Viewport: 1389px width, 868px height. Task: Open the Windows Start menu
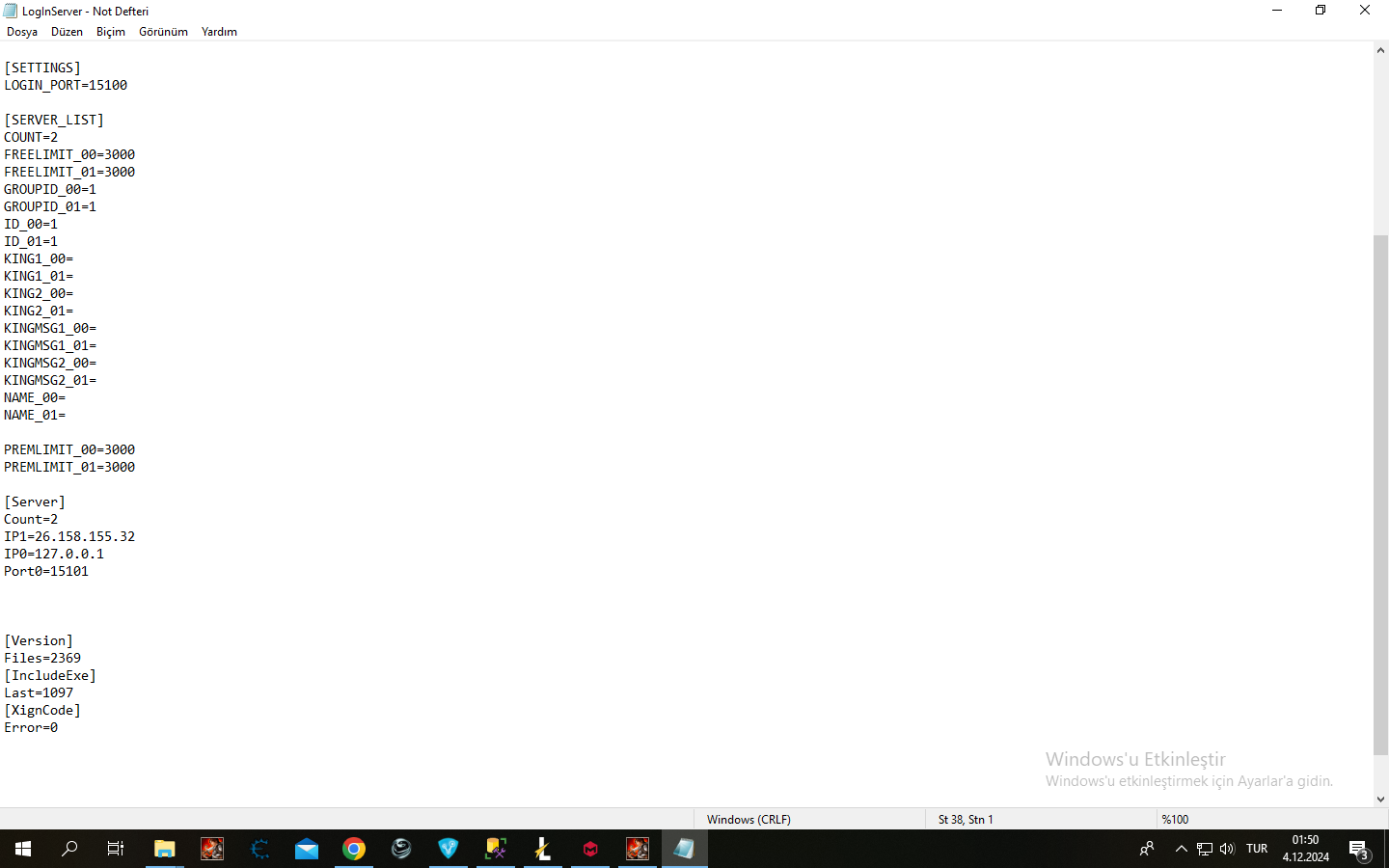point(23,849)
